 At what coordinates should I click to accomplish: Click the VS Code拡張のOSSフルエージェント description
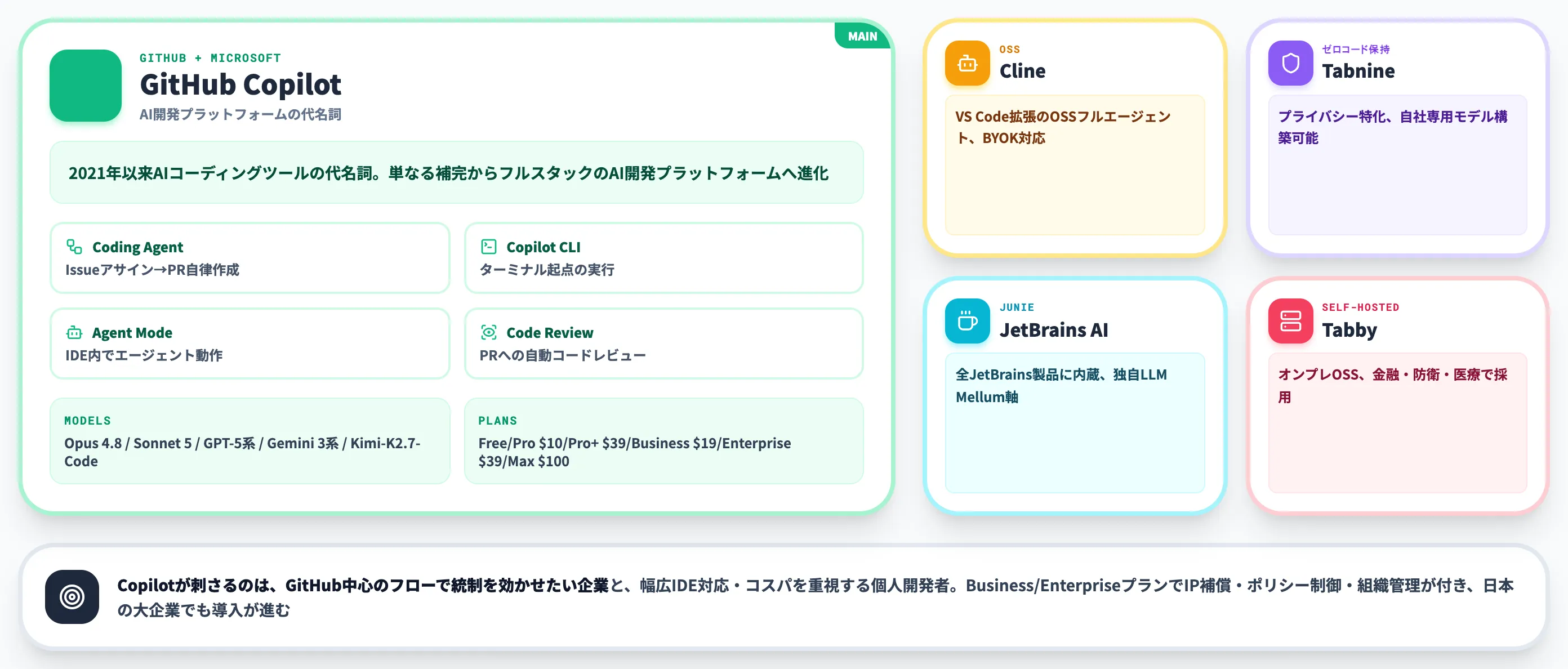click(x=1062, y=127)
